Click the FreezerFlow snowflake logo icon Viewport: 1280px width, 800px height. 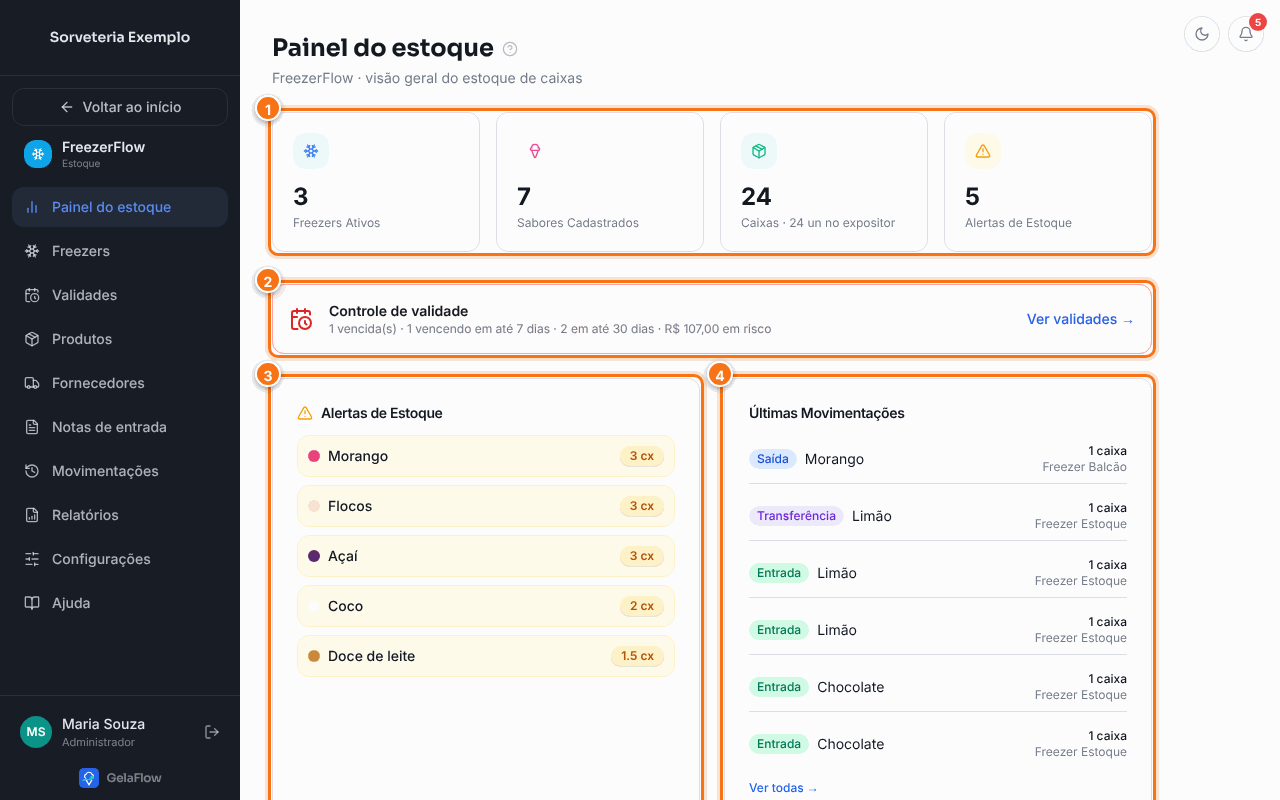pyautogui.click(x=38, y=153)
